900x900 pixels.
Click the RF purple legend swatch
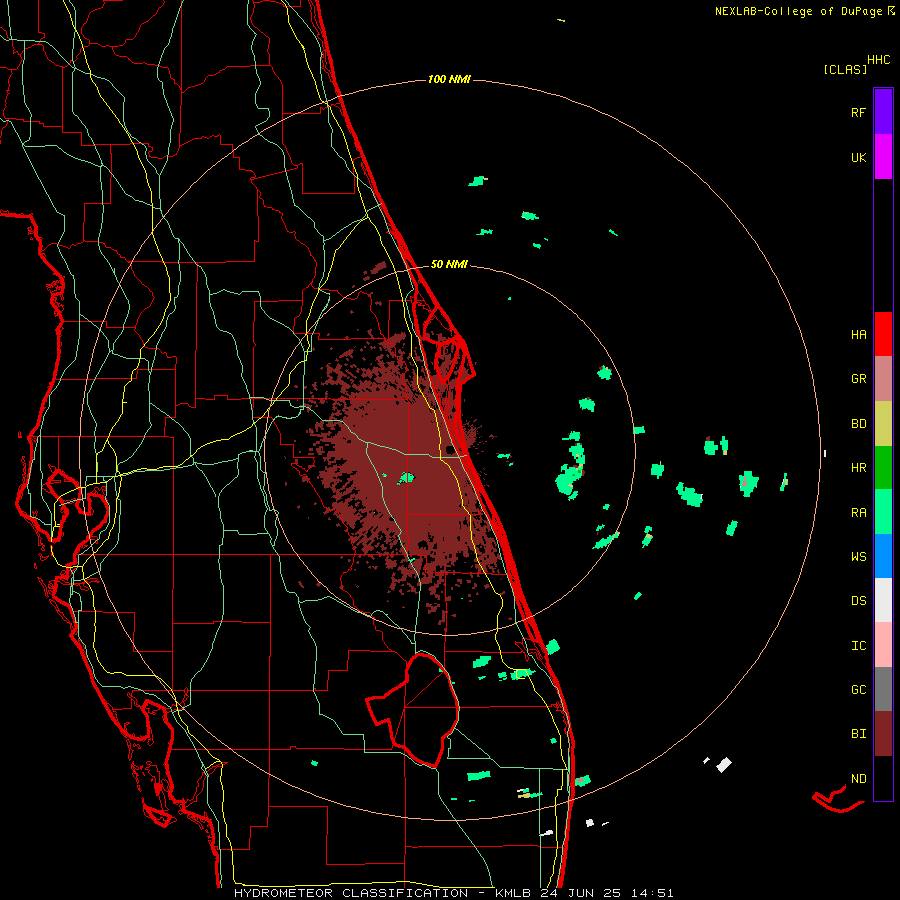coord(883,112)
